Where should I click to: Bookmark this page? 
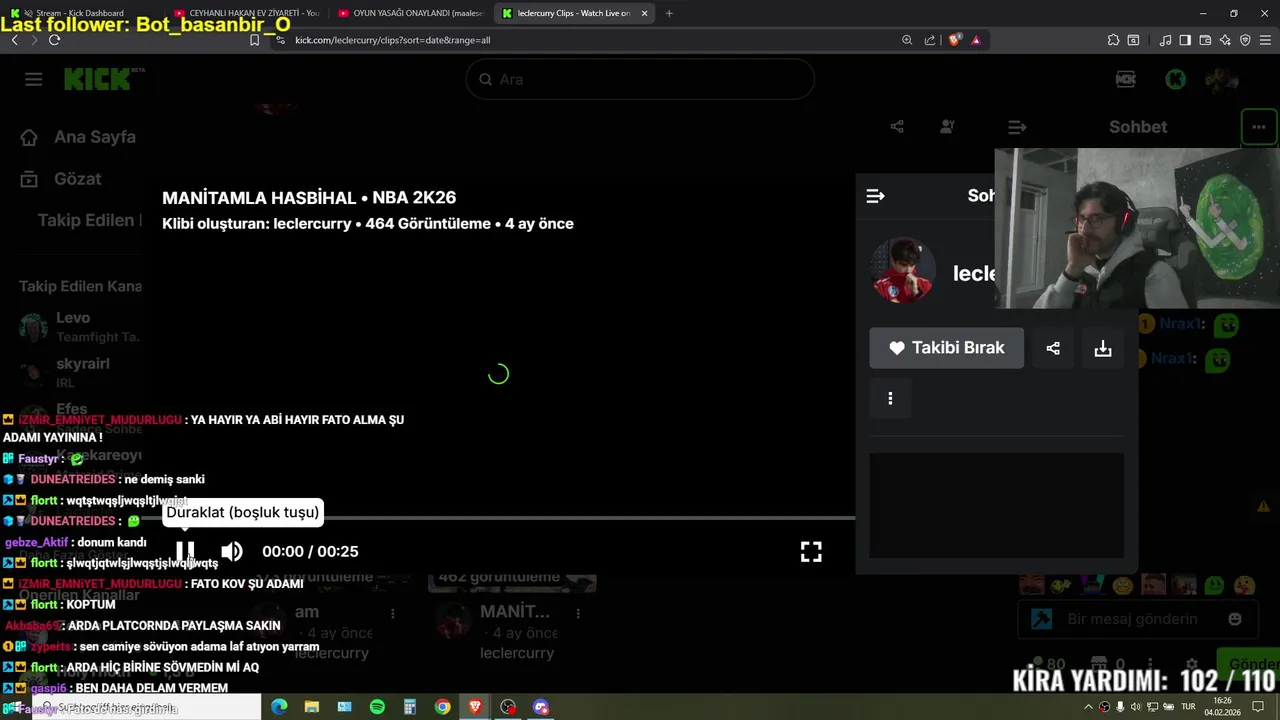254,40
